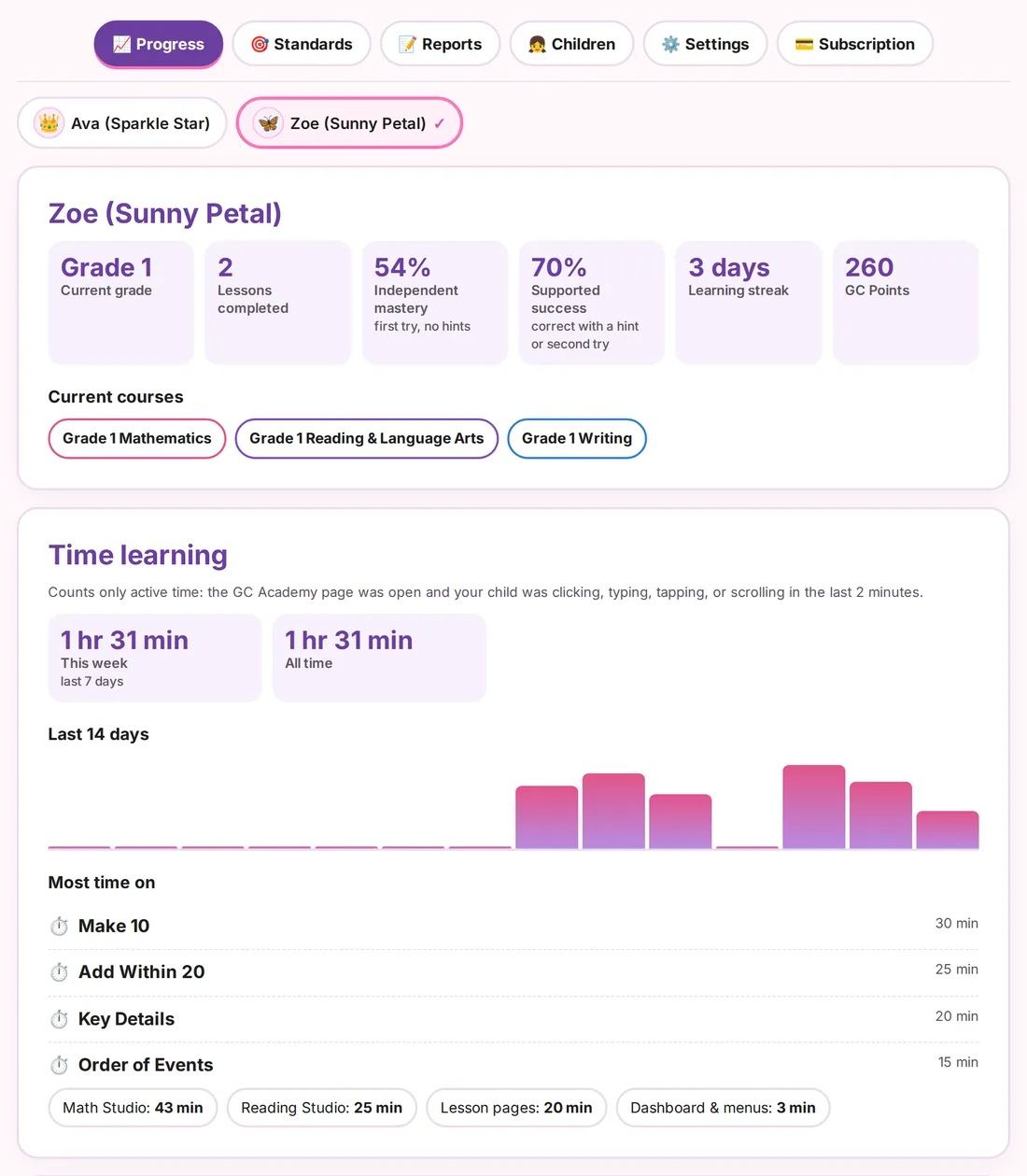Click the target icon on Standards

260,44
